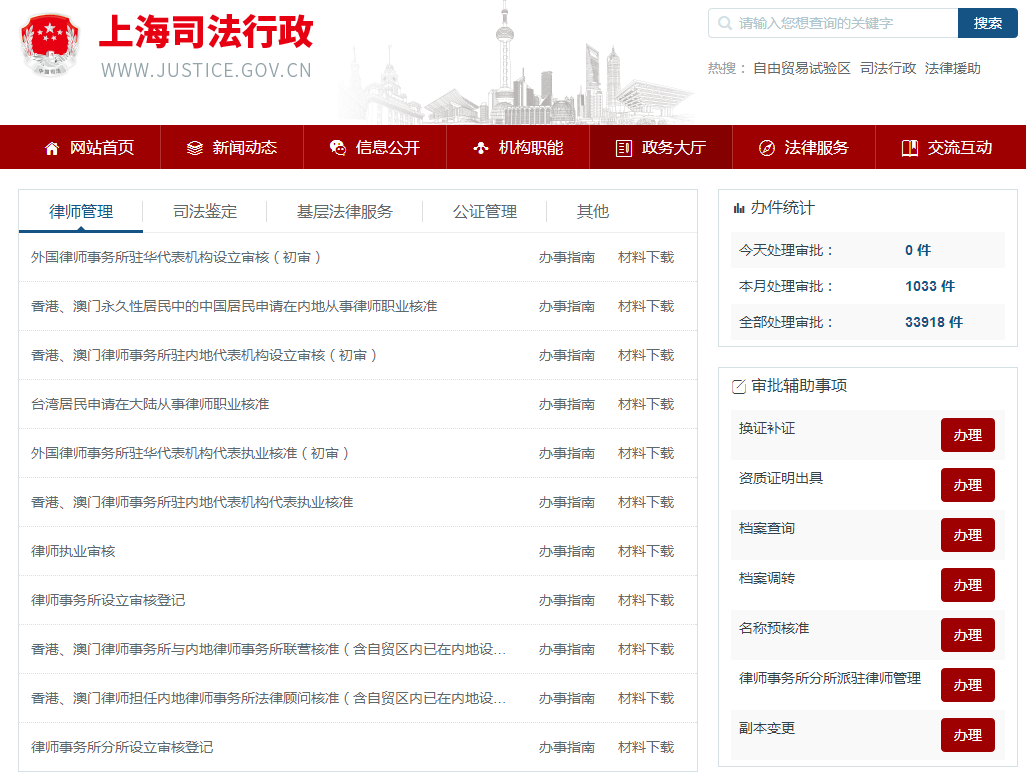The height and width of the screenshot is (783, 1026).
Task: Open the 台湾居民申请在大陆从事律师职业核准 item
Action: coord(150,404)
